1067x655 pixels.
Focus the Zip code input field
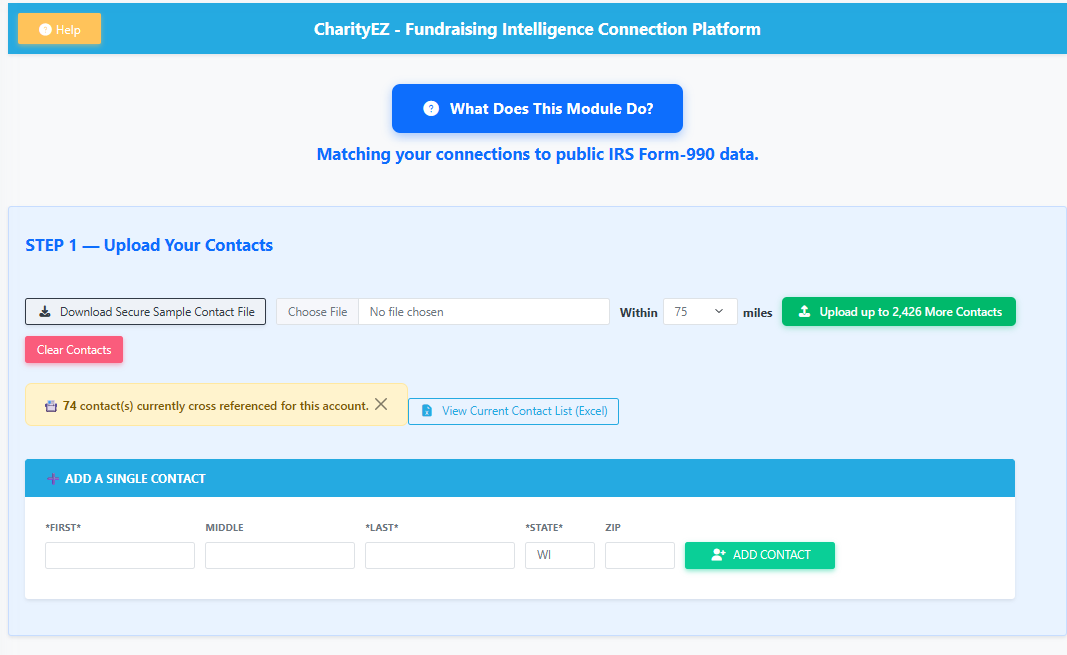[x=640, y=555]
